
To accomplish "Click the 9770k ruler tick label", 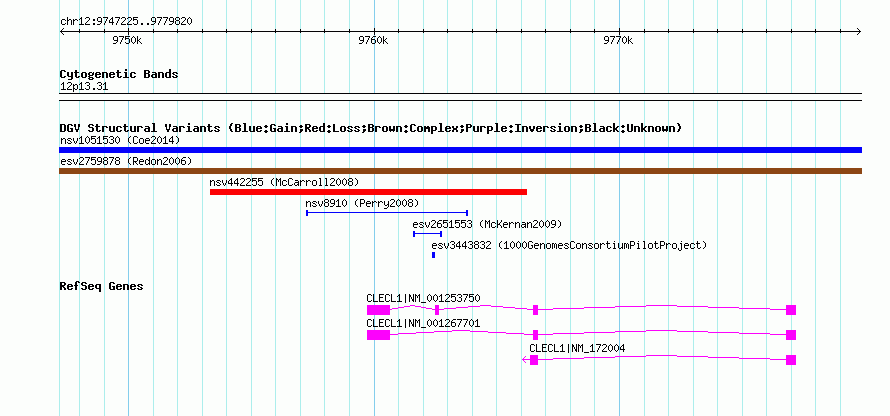I will [618, 40].
